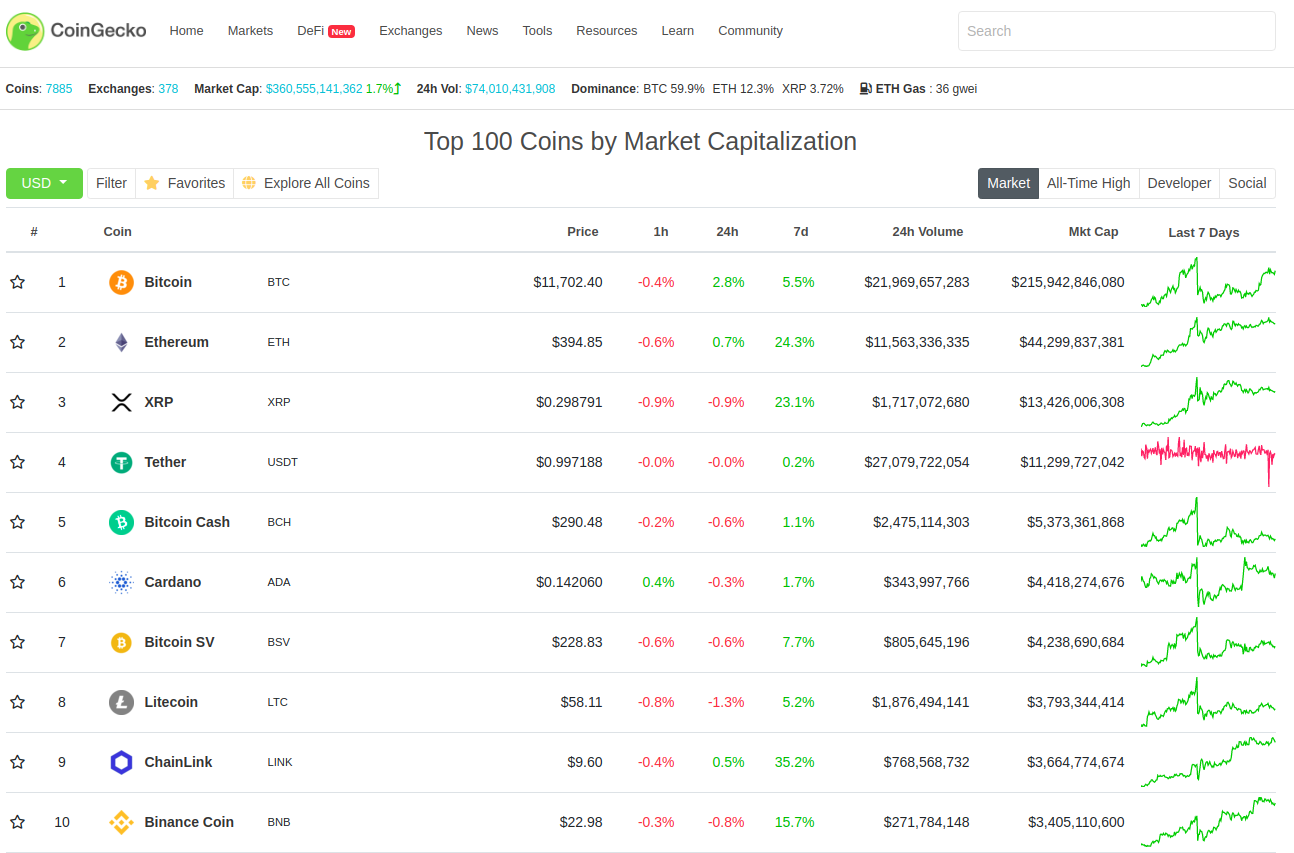This screenshot has width=1294, height=853.
Task: Click the Cardano dotted icon
Action: (121, 582)
